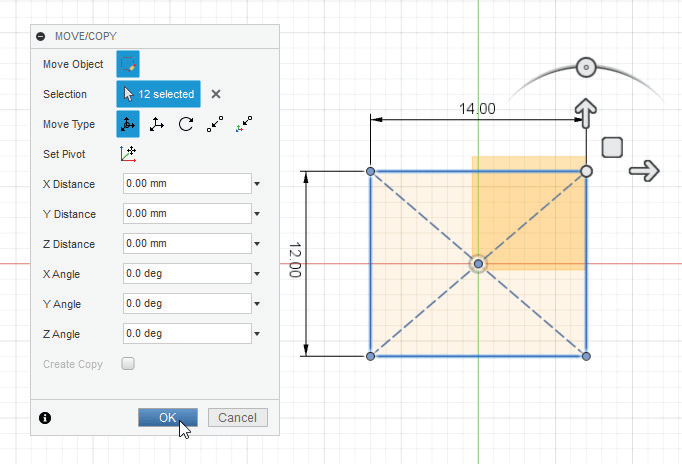
Task: Enable the Create Copy checkbox
Action: click(128, 364)
